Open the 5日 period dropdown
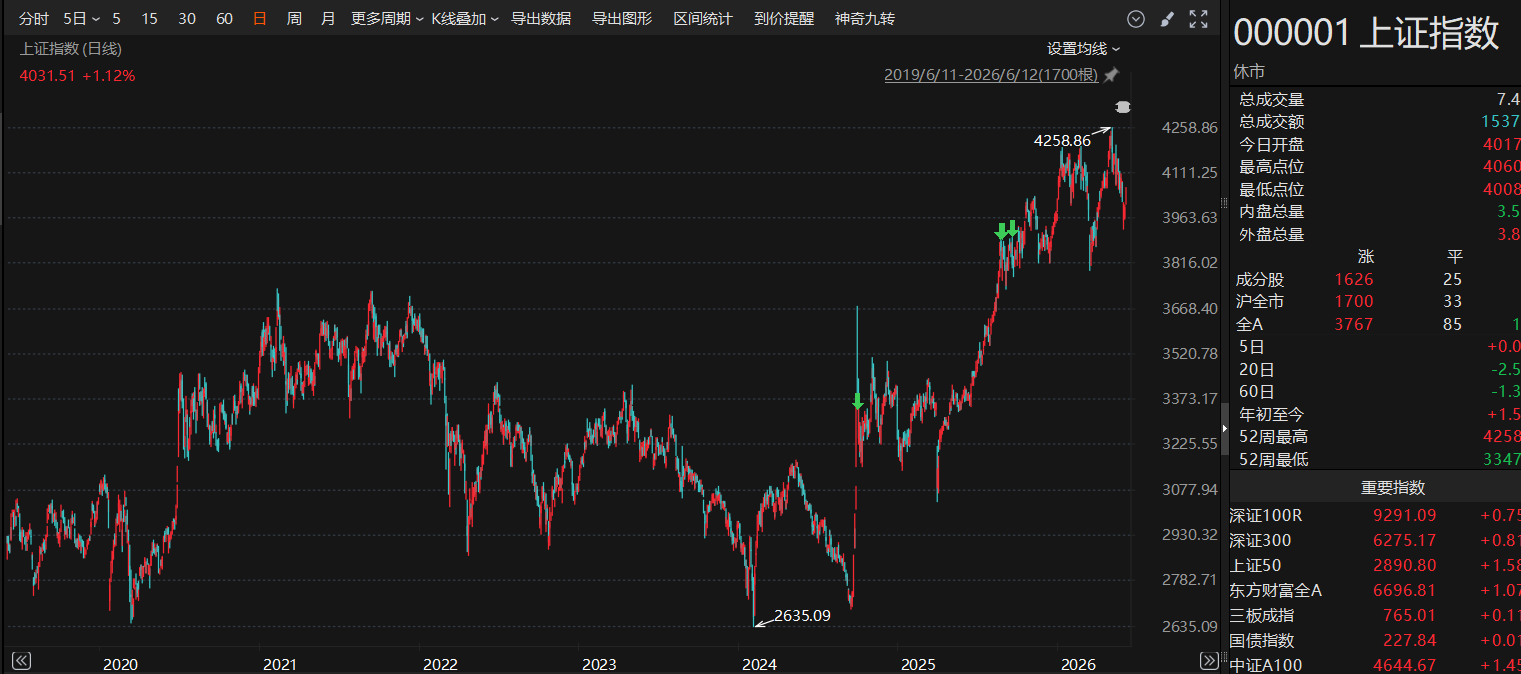Screen dimensions: 1521x674 [81, 19]
